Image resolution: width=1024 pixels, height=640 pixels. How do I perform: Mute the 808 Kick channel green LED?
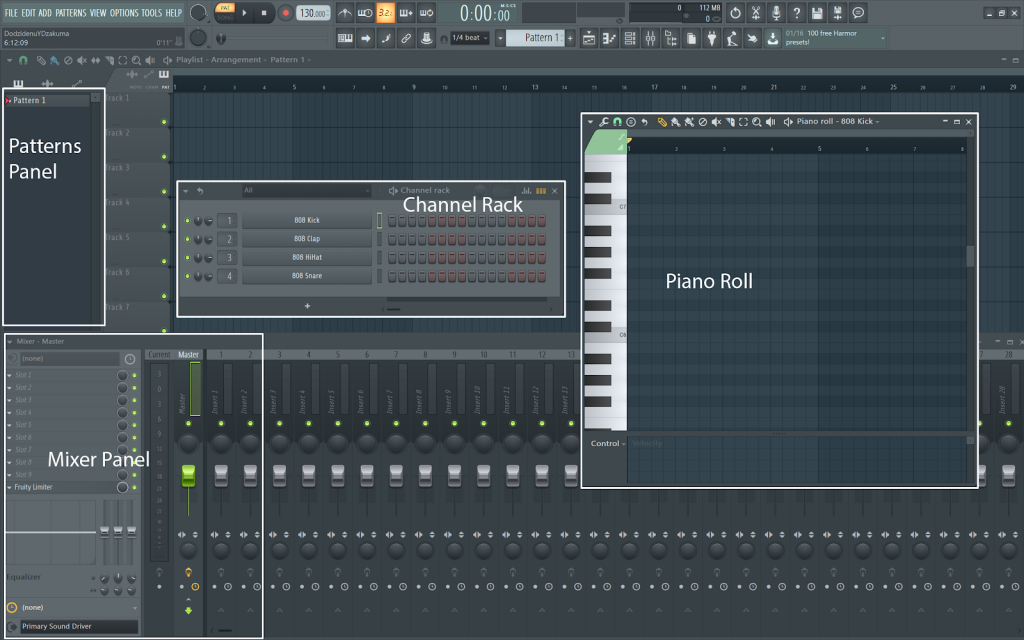point(187,221)
